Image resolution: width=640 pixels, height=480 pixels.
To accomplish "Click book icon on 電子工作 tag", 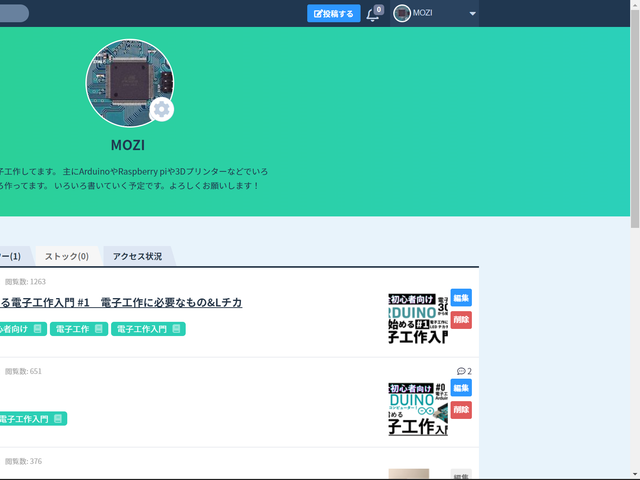I will point(99,329).
